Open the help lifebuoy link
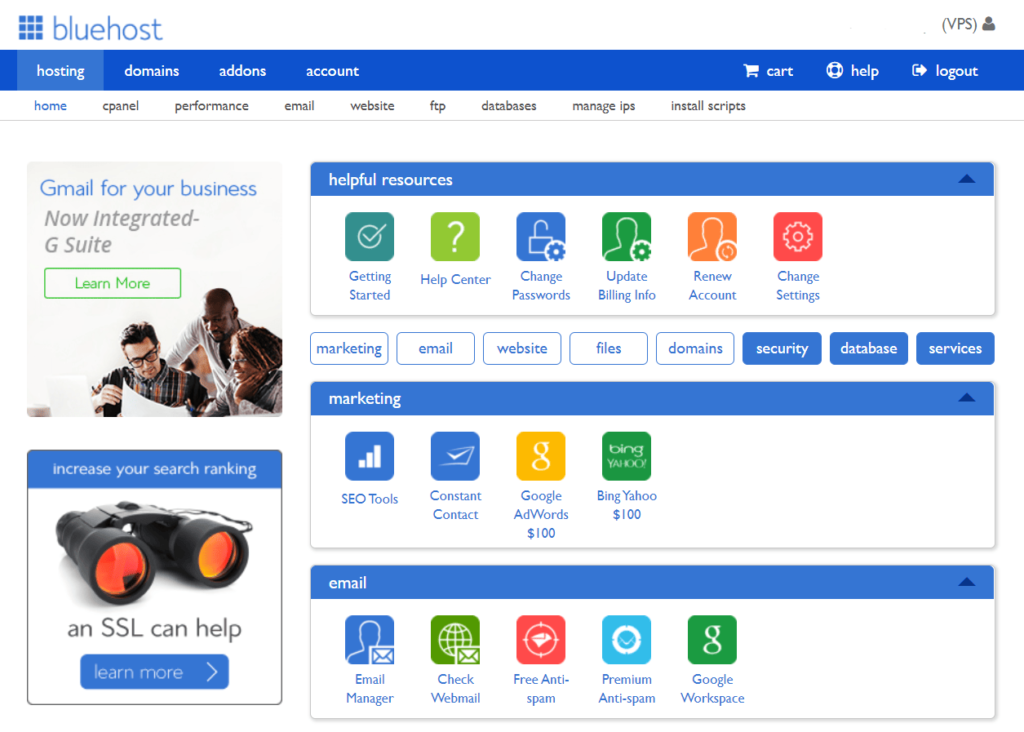Screen dimensions: 1024x732 [x=852, y=71]
